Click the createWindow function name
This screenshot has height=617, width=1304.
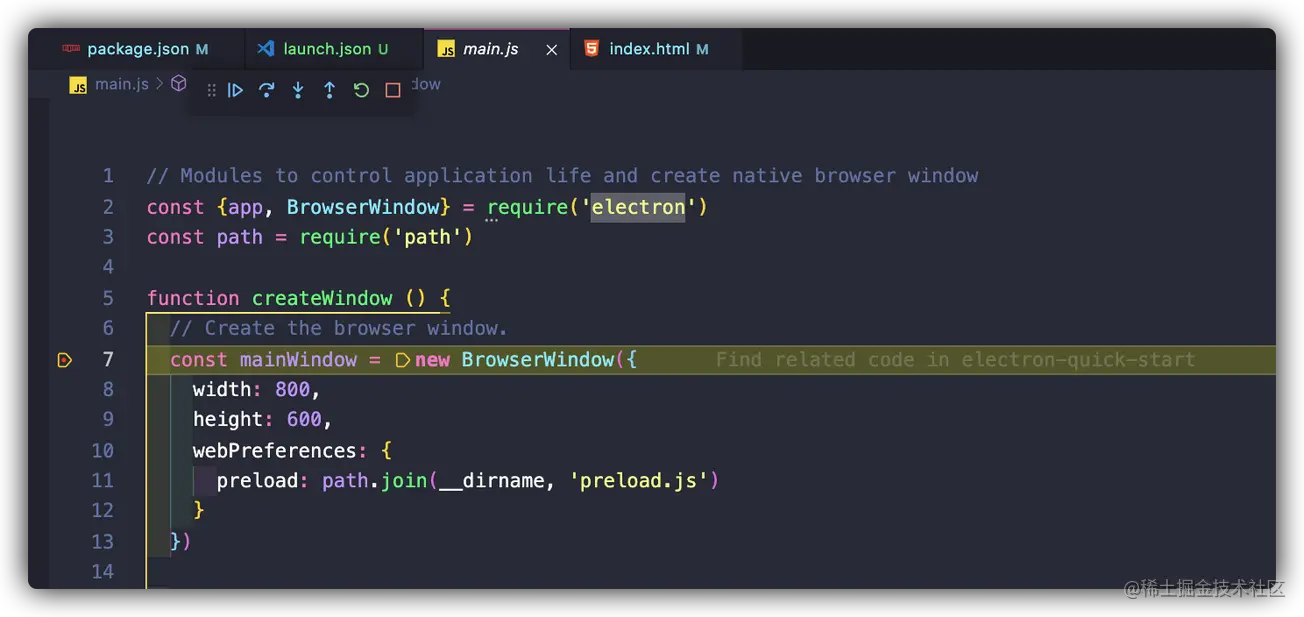coord(322,298)
